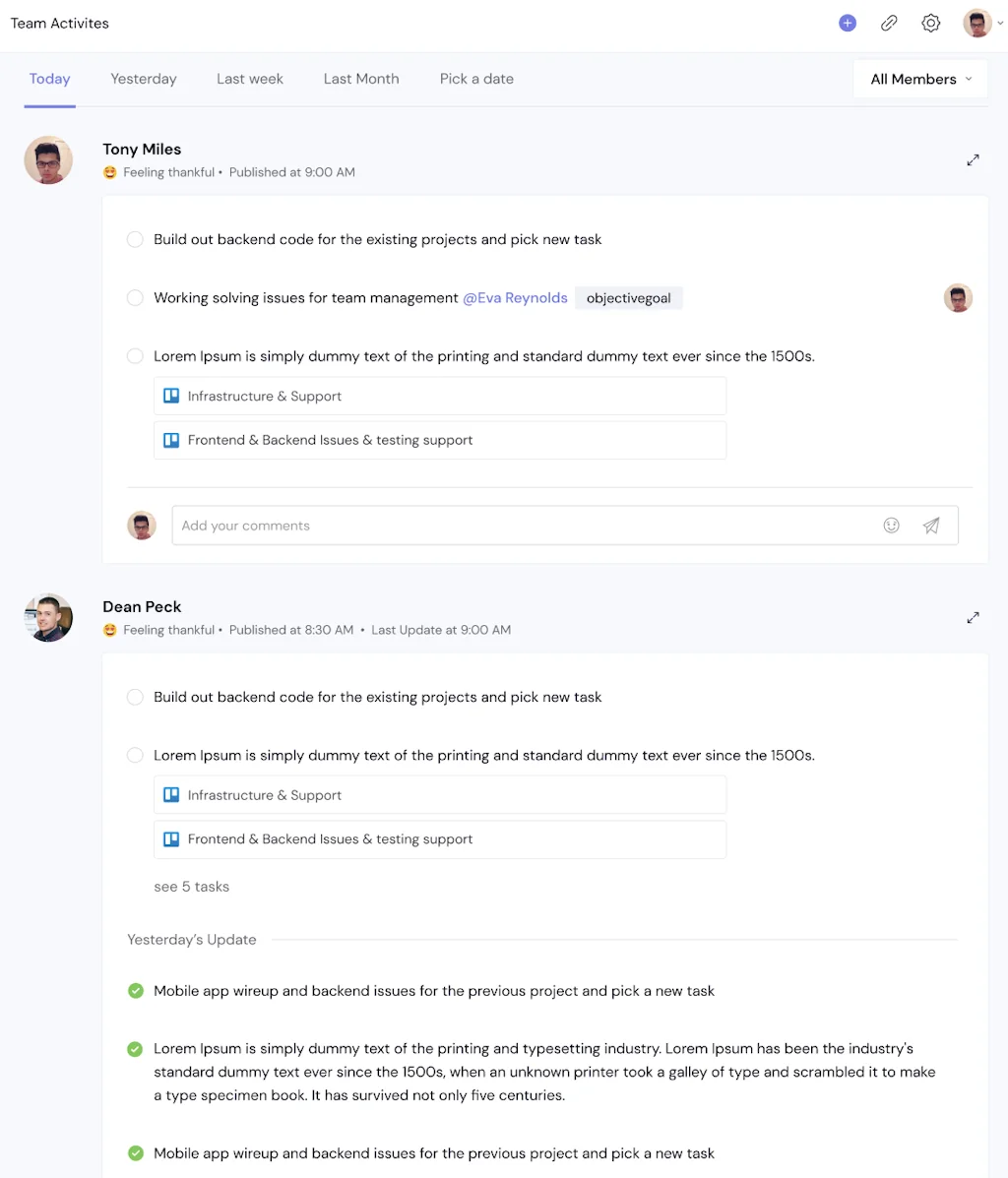1008x1178 pixels.
Task: Mark 'Working solving issues for team management' complete
Action: [135, 297]
